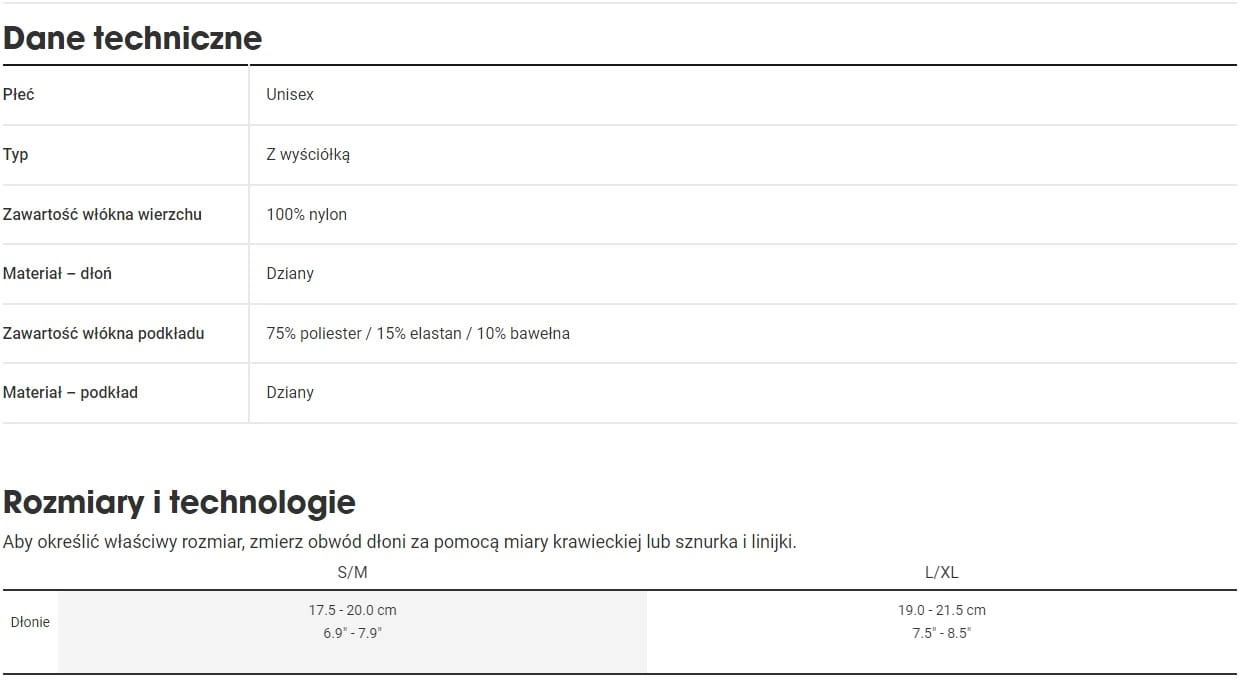Click "Dziany" in the Materiał – podkład row
This screenshot has height=680, width=1249.
[x=290, y=392]
